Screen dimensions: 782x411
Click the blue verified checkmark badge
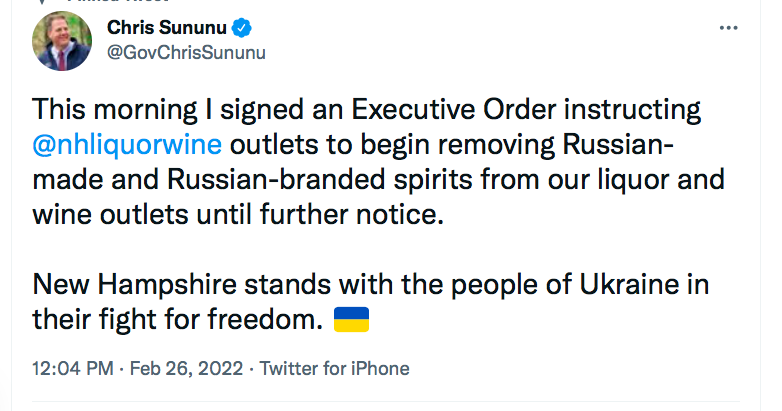point(242,27)
